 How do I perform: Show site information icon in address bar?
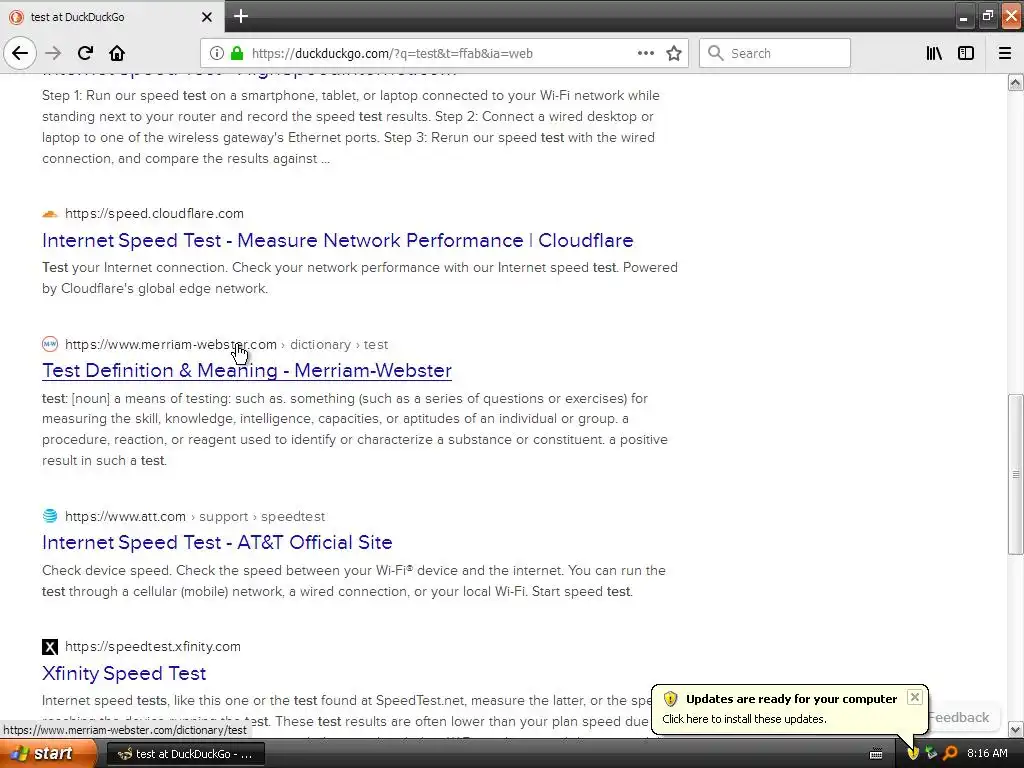pos(216,53)
